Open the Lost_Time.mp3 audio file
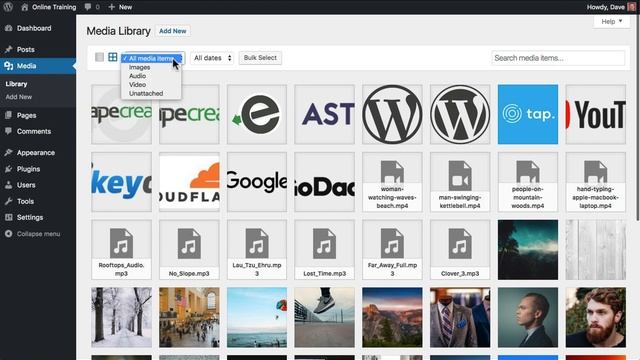The width and height of the screenshot is (640, 360). pyautogui.click(x=324, y=250)
